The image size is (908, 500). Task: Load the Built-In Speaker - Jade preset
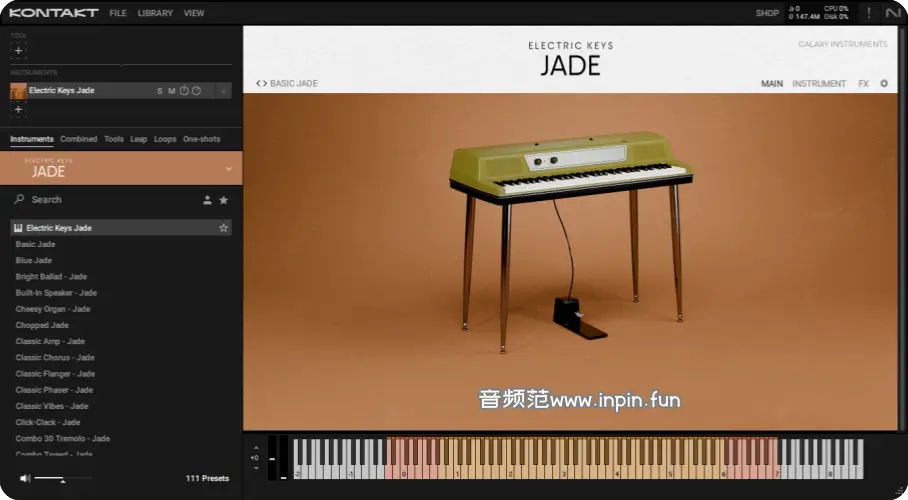coord(56,293)
